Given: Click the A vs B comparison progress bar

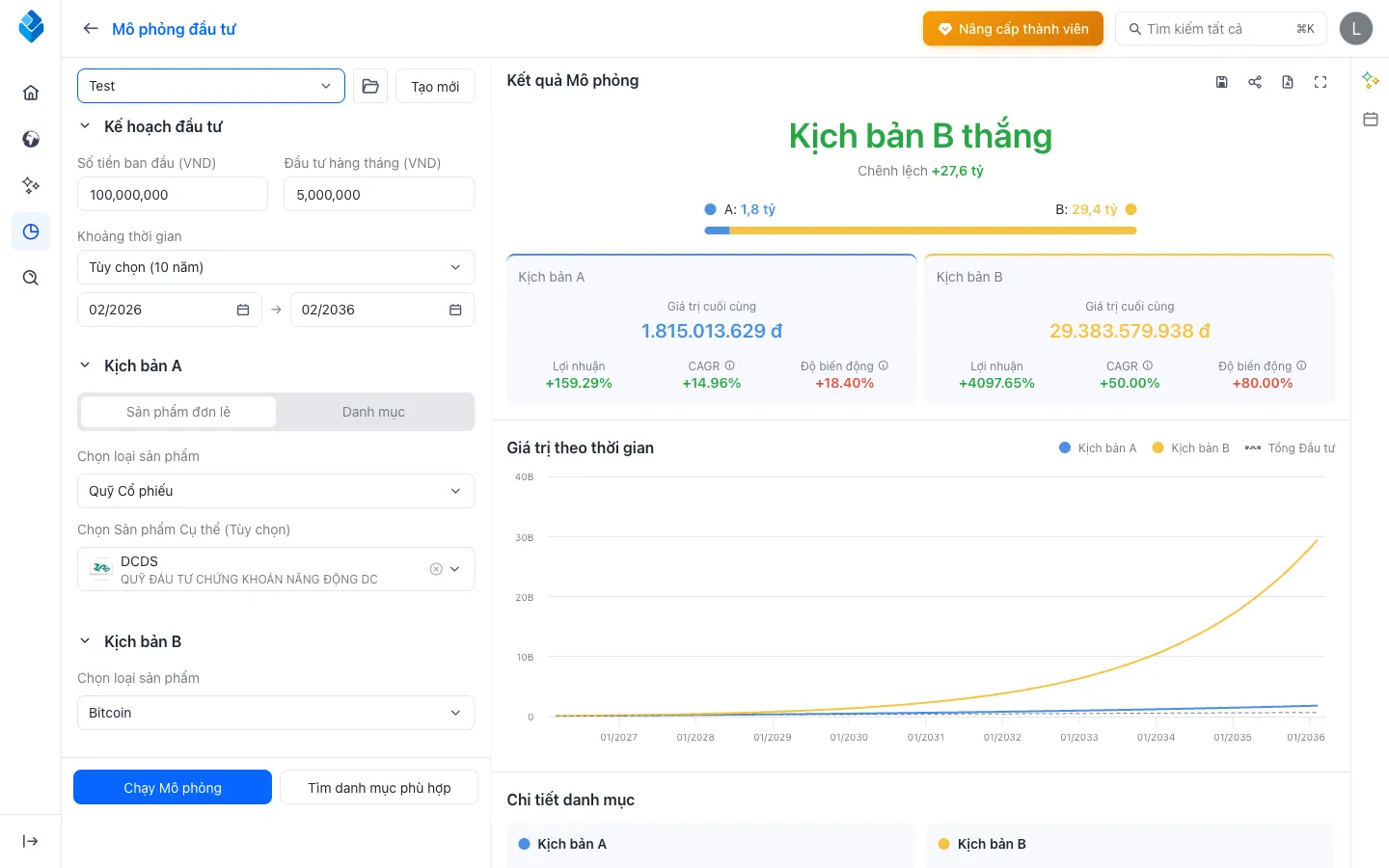Looking at the screenshot, I should coord(920,231).
